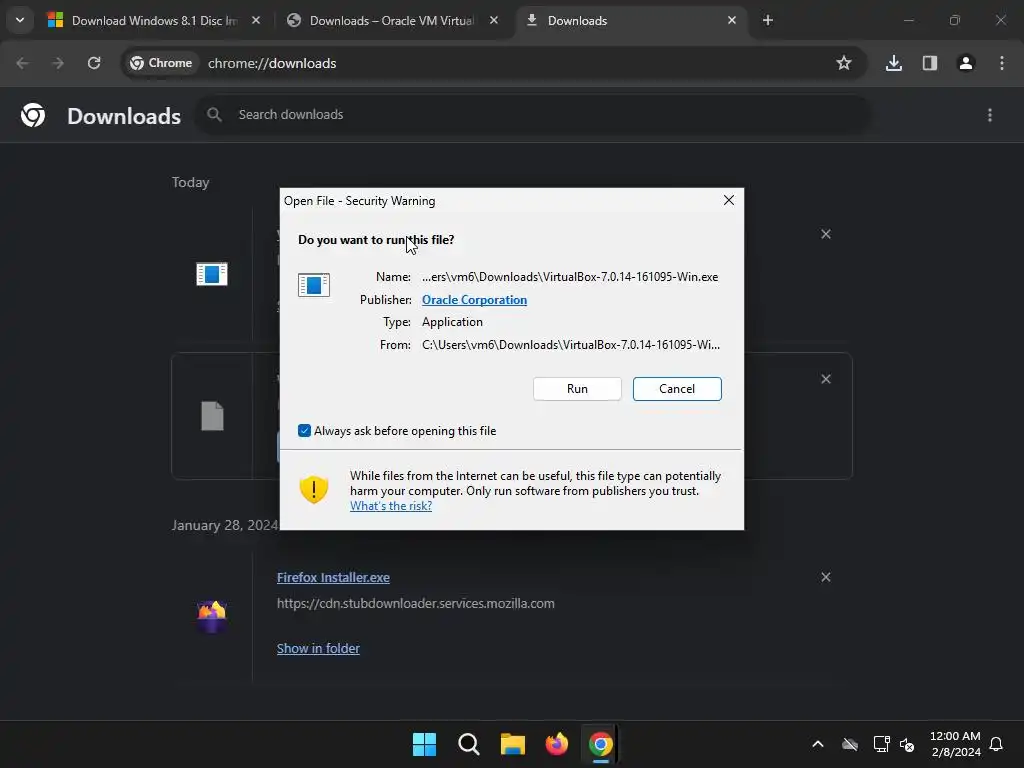
Task: Open the notifications bell icon
Action: point(996,744)
